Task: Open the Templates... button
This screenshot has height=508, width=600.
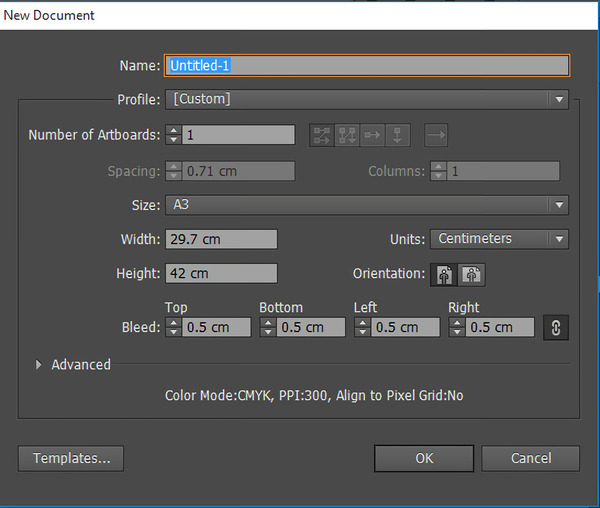Action: (x=70, y=458)
